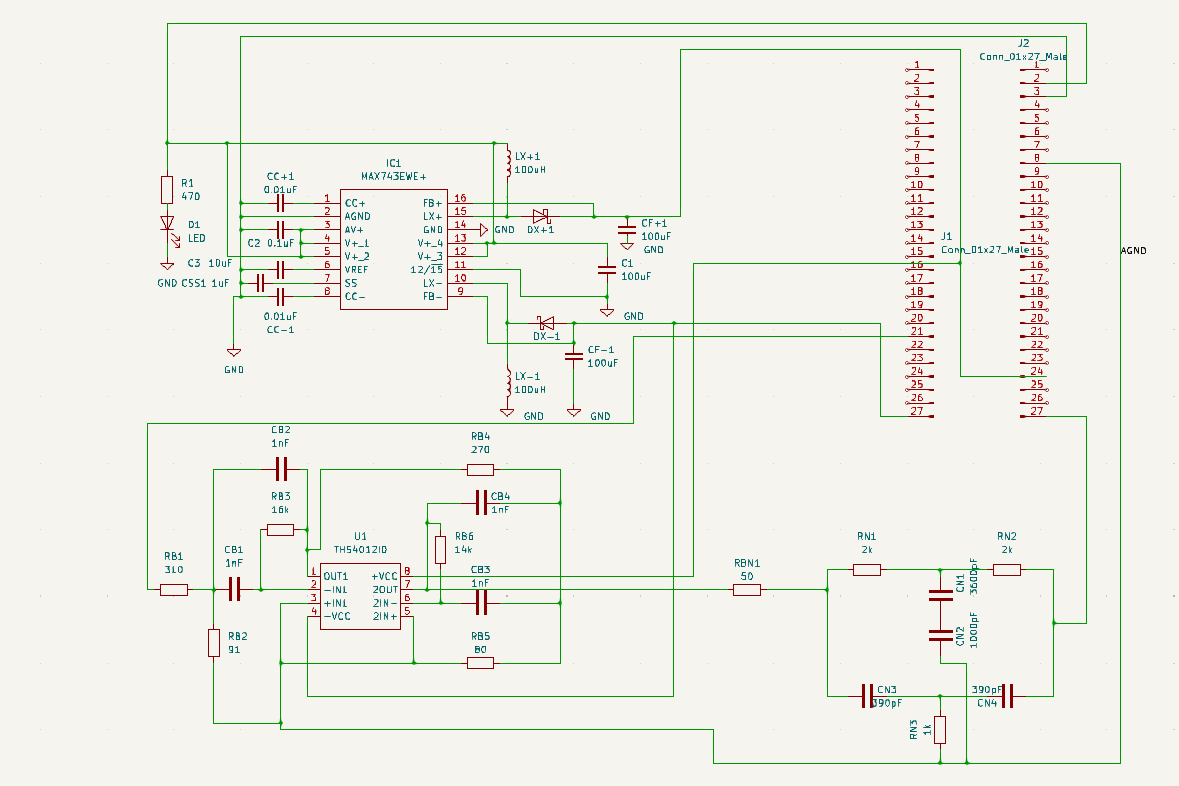Select the CB3 1nF capacitor symbol

click(481, 602)
